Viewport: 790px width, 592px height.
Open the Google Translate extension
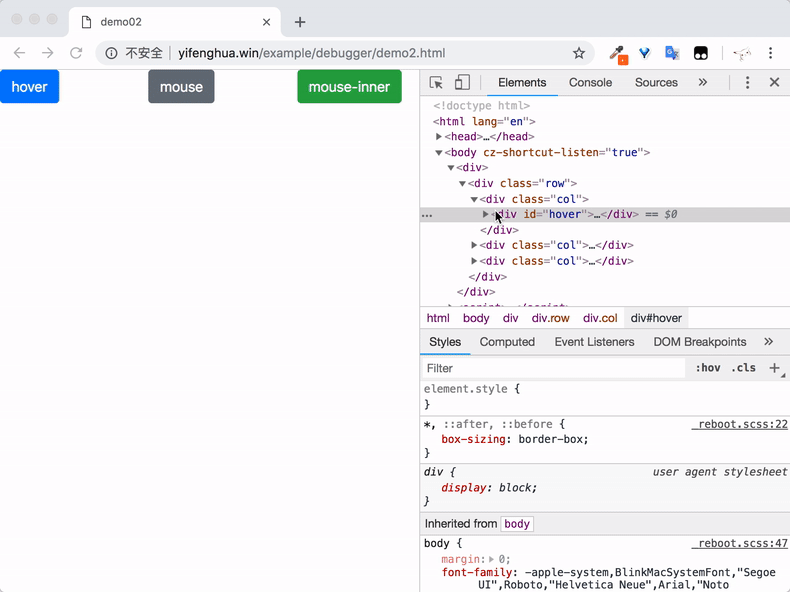672,53
